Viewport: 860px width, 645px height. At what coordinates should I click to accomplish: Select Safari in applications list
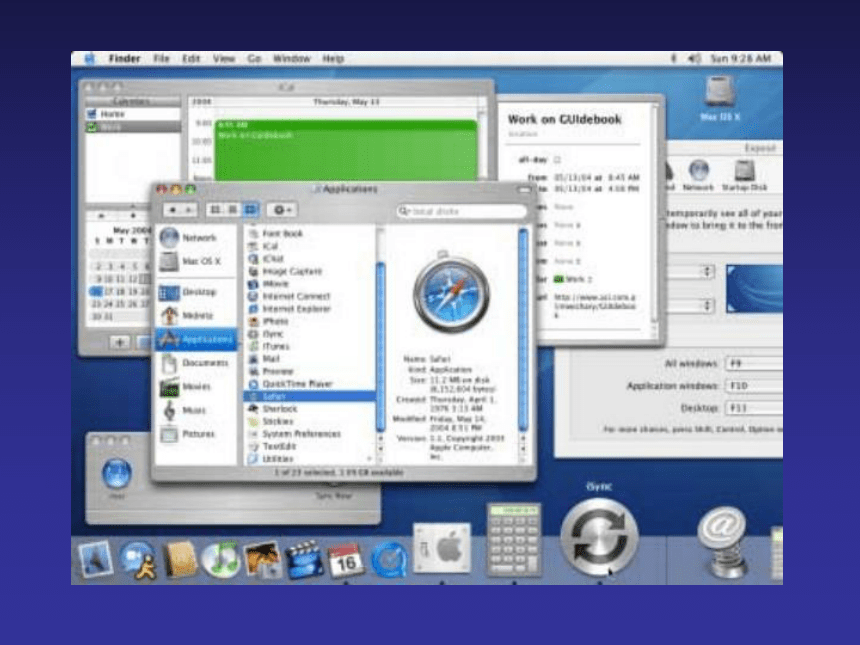tap(309, 397)
